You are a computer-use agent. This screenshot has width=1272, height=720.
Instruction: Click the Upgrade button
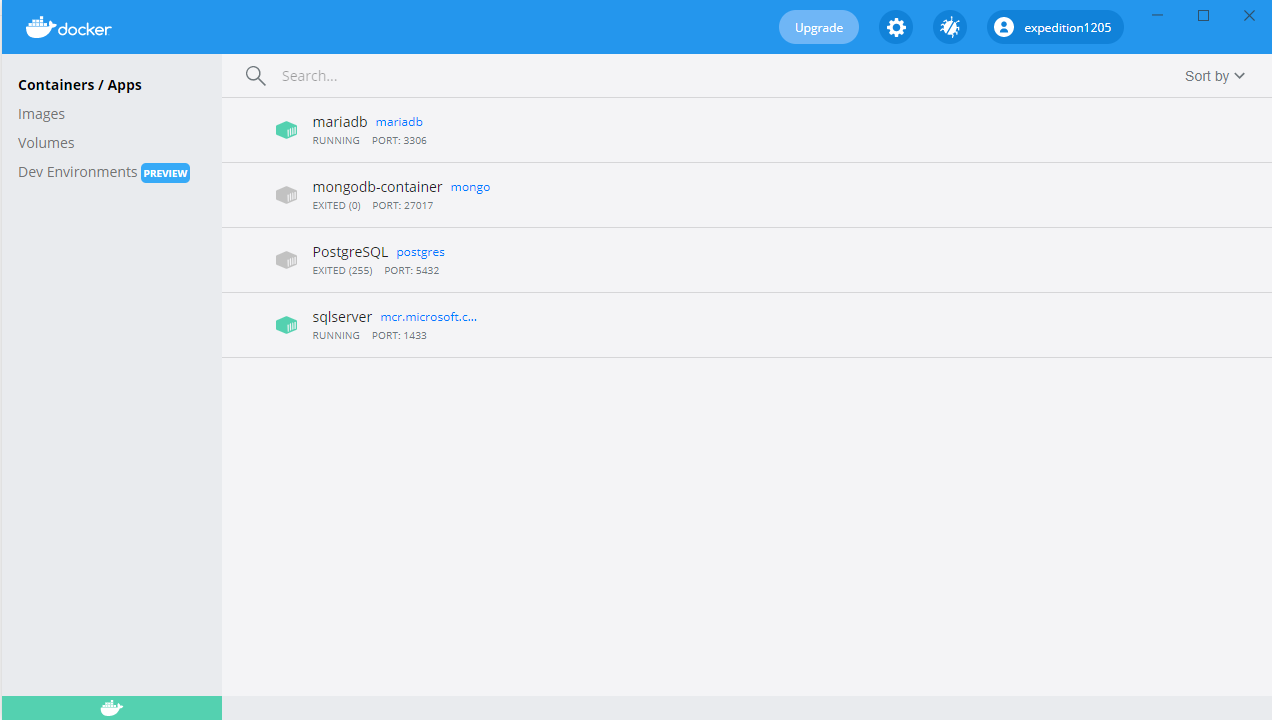click(819, 27)
